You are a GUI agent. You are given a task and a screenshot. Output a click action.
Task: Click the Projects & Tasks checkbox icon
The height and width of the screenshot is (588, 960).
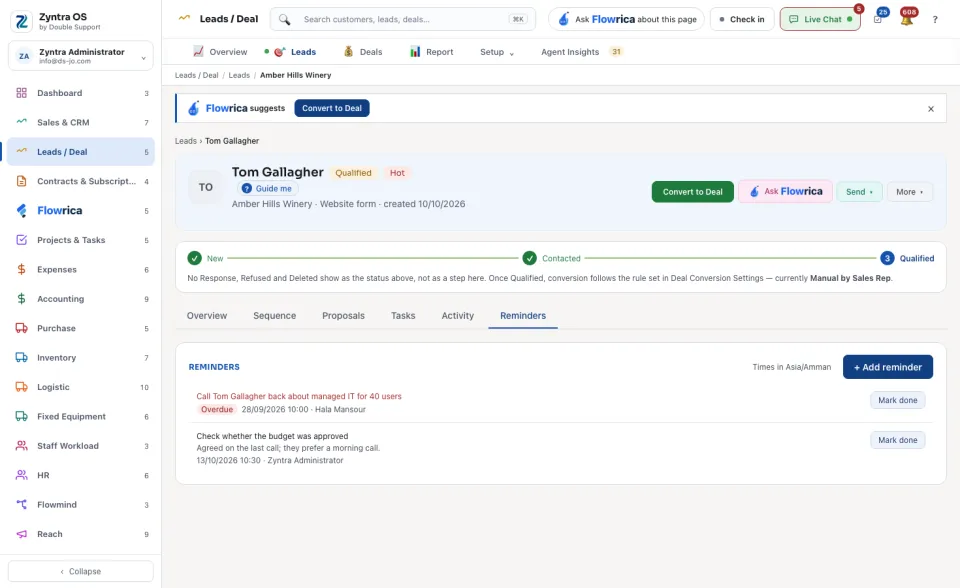(21, 240)
